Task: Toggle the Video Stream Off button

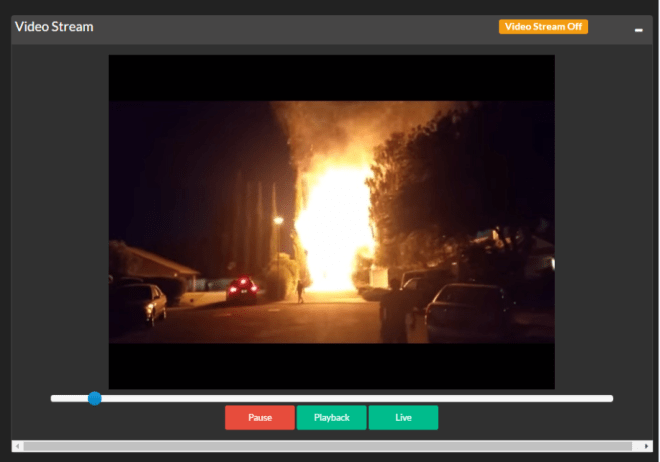Action: (x=543, y=27)
